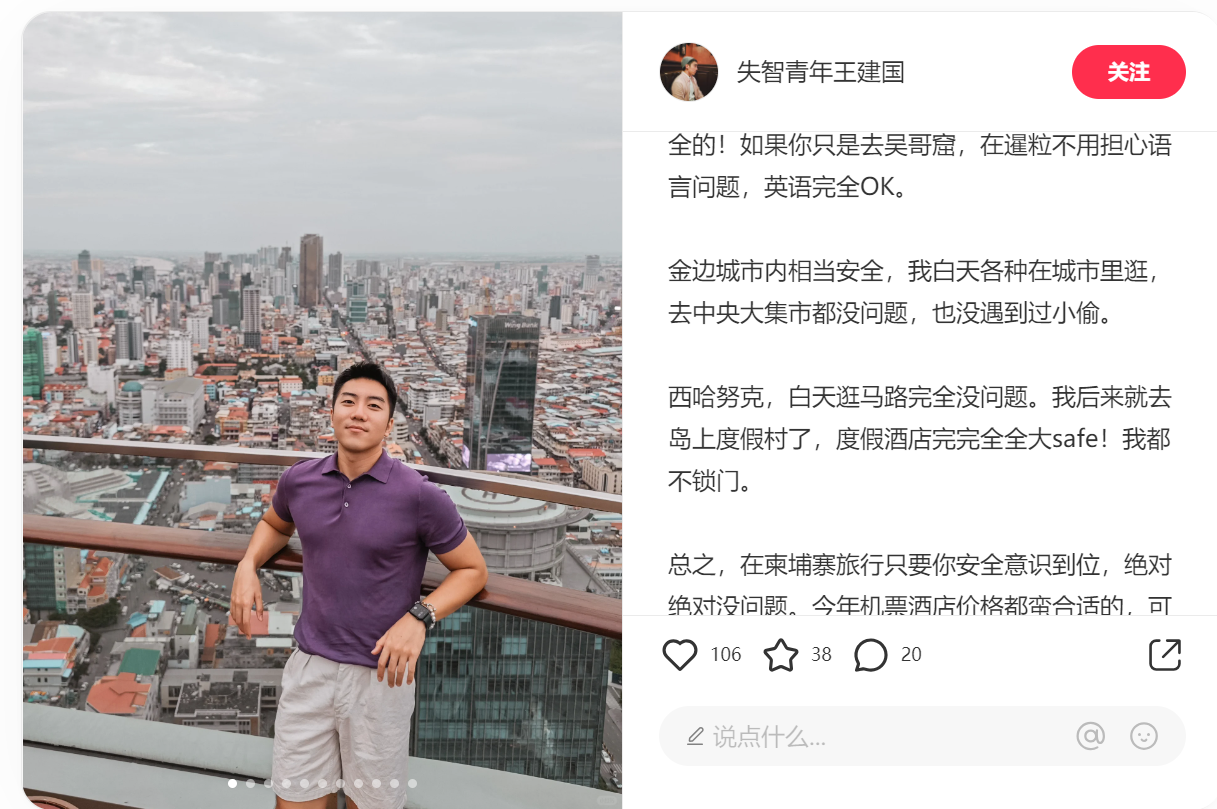The width and height of the screenshot is (1217, 809).
Task: Open comments via the speech bubble icon
Action: pos(871,655)
